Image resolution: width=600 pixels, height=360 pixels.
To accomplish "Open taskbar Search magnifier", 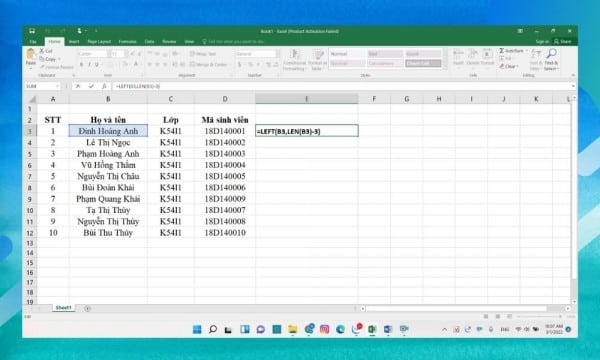I will pyautogui.click(x=213, y=329).
